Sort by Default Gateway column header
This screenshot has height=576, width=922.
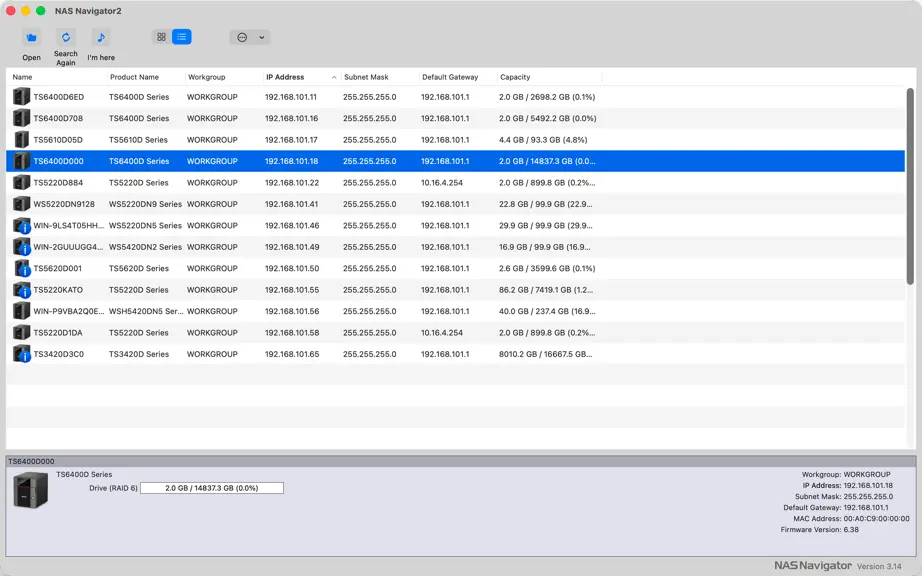[450, 77]
